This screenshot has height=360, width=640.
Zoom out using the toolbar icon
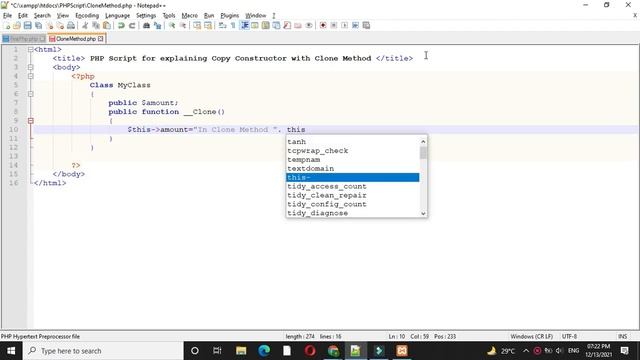[x=183, y=25]
